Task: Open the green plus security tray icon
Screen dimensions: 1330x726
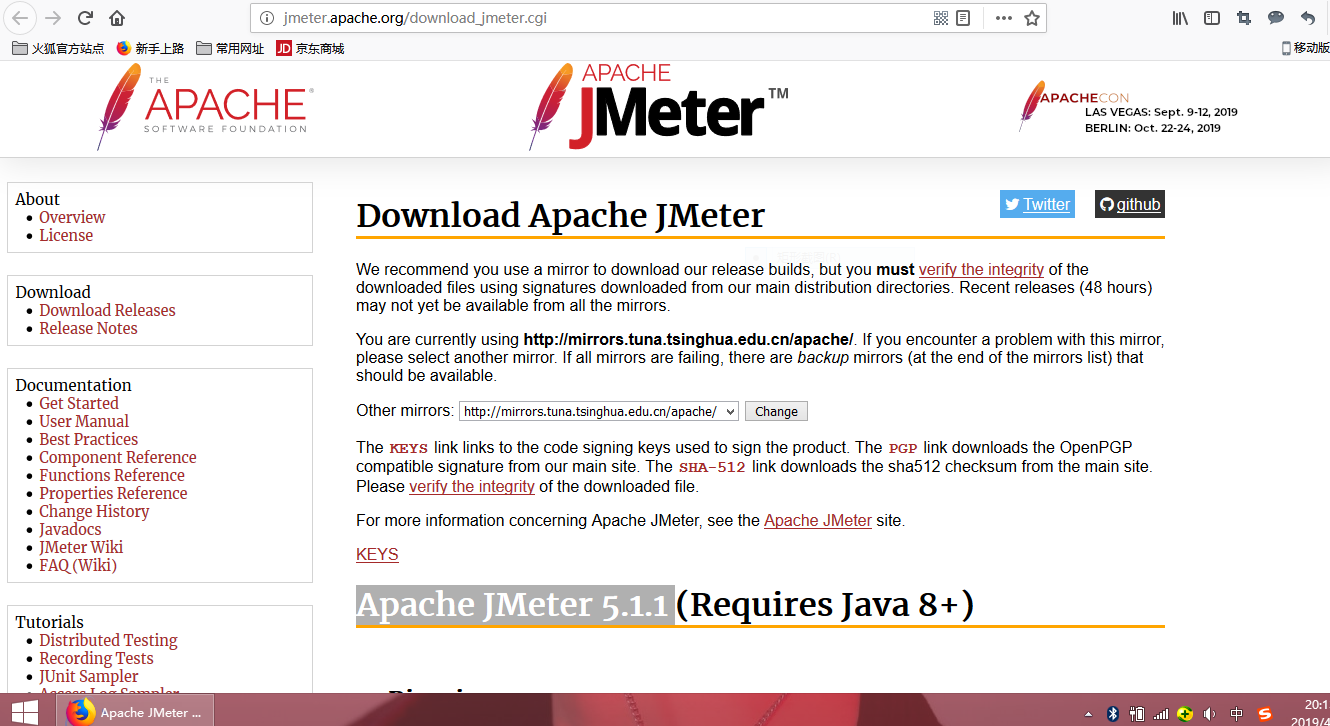Action: [1186, 714]
